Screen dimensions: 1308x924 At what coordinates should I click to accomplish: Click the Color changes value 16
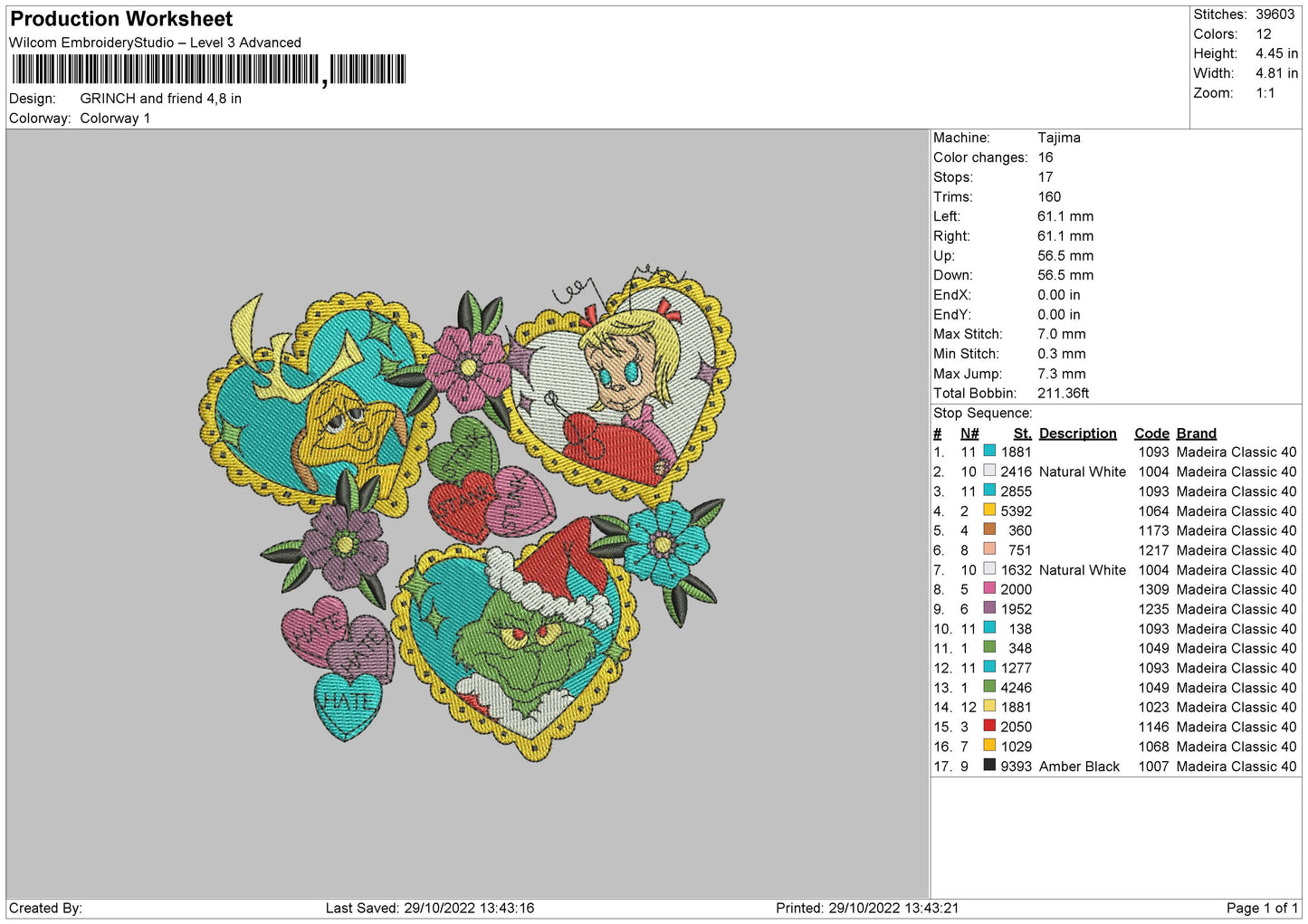click(1045, 157)
